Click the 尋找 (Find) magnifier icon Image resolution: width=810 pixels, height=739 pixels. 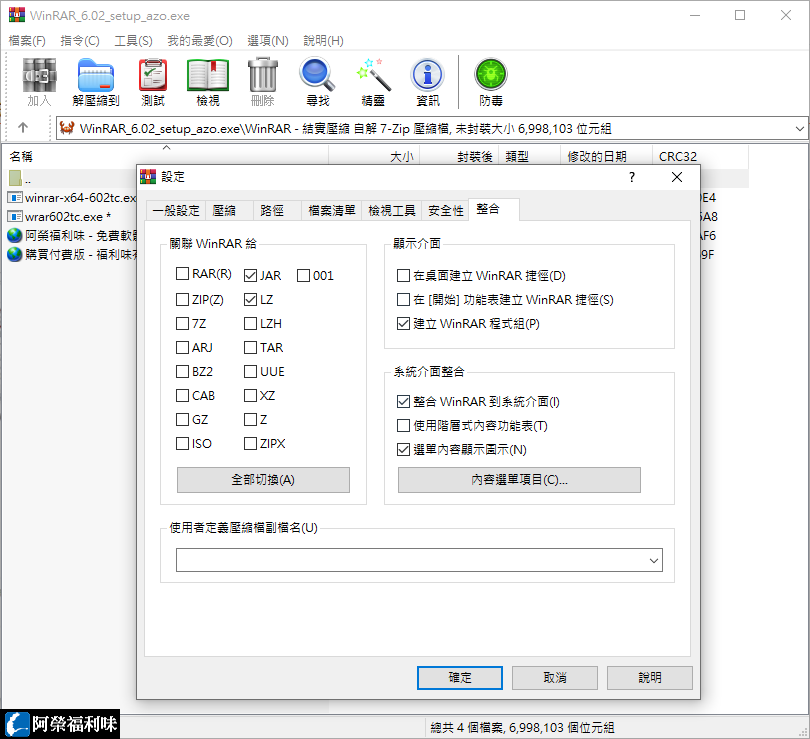point(317,75)
